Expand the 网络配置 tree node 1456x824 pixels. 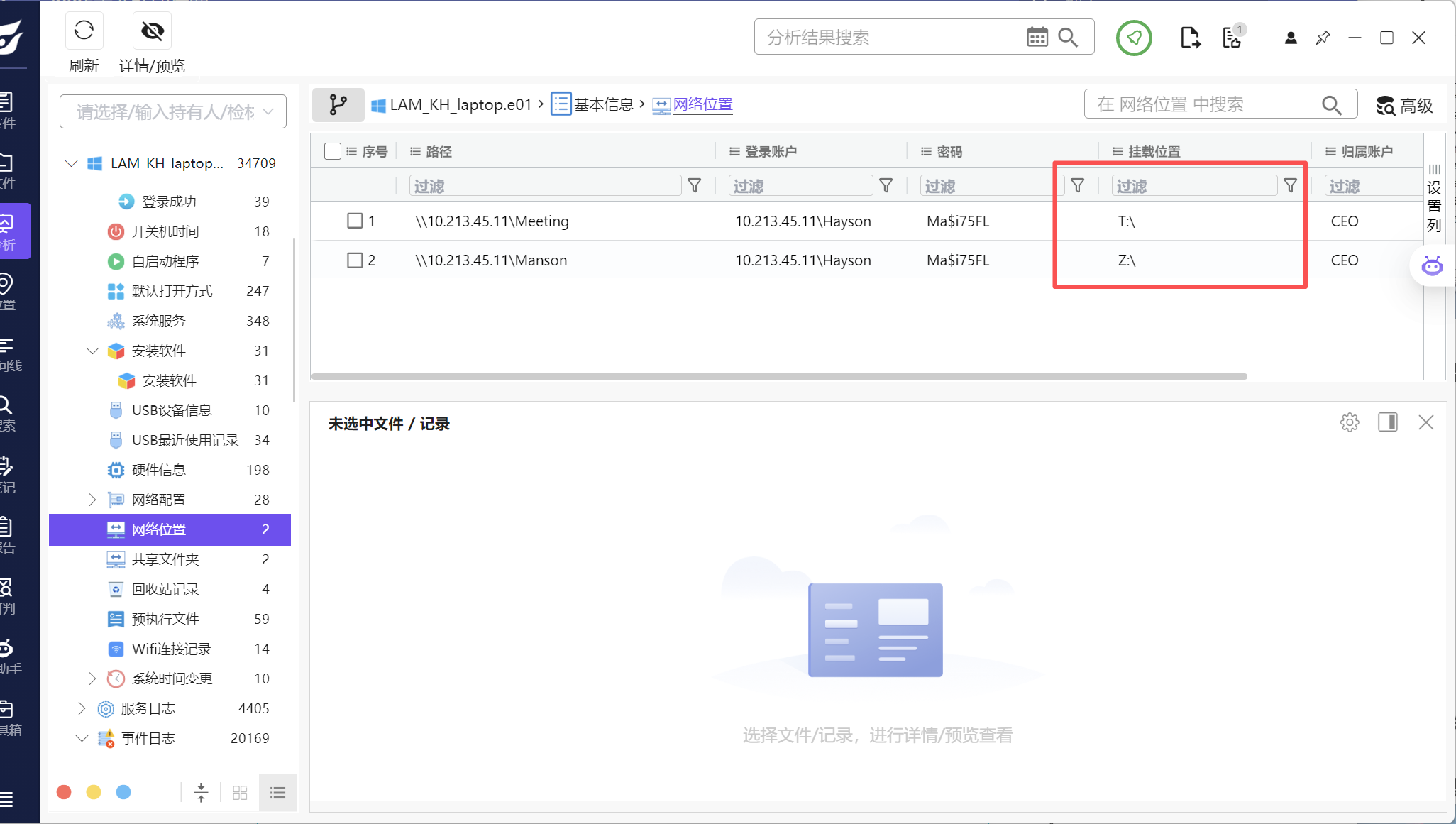click(x=92, y=500)
